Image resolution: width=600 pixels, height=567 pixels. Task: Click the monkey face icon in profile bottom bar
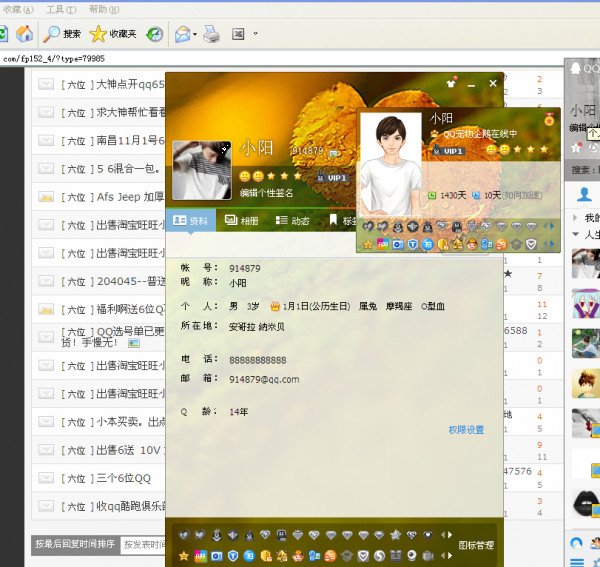(x=298, y=556)
